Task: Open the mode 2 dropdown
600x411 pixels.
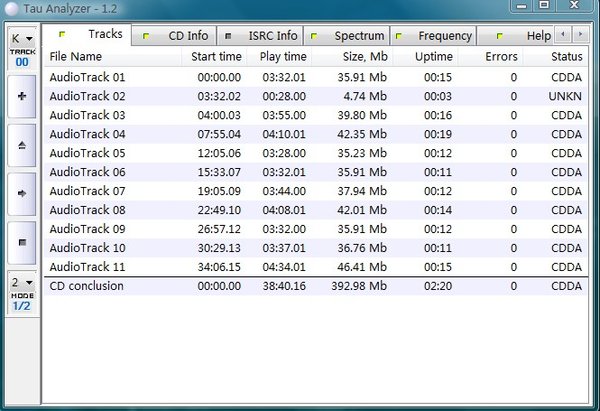Action: [22, 282]
